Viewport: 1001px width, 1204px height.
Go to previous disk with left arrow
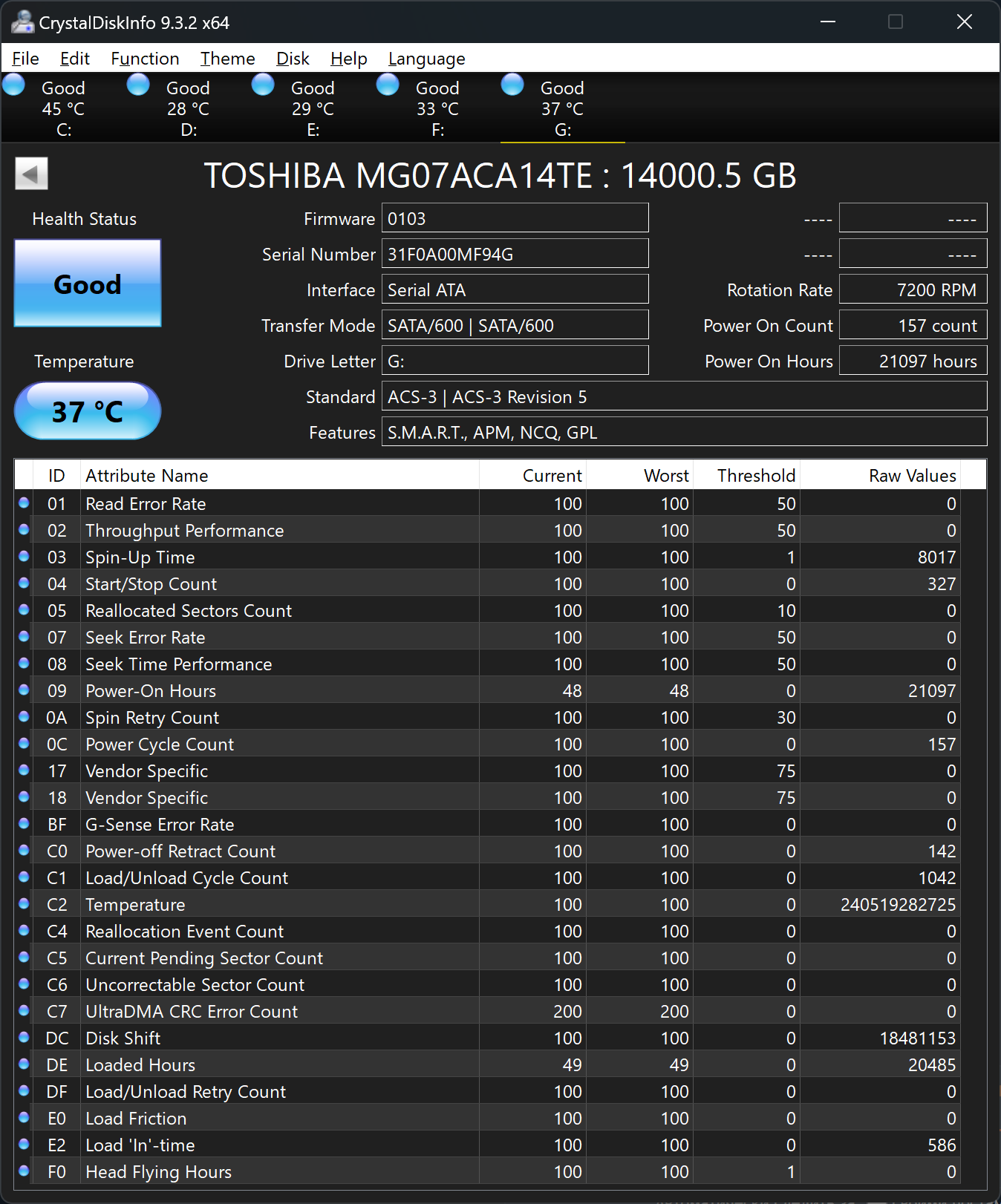point(31,174)
